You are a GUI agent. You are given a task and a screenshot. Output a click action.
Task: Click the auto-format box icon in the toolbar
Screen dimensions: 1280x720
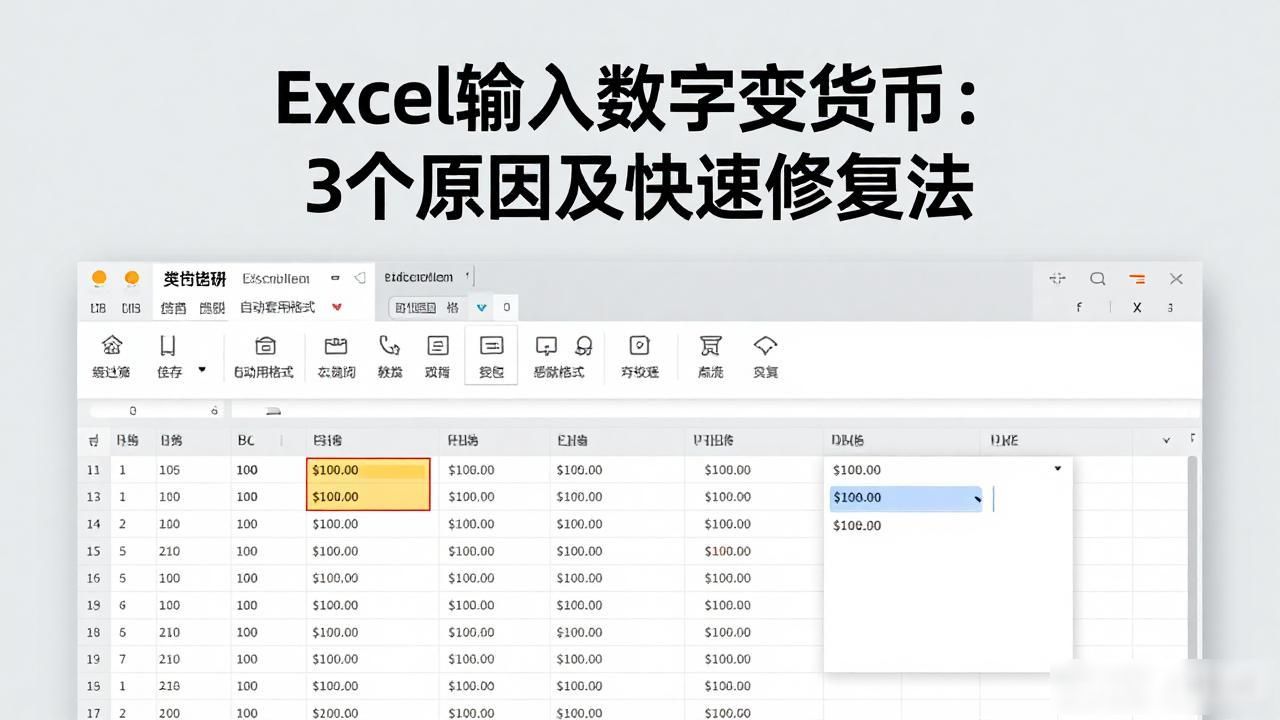click(265, 346)
